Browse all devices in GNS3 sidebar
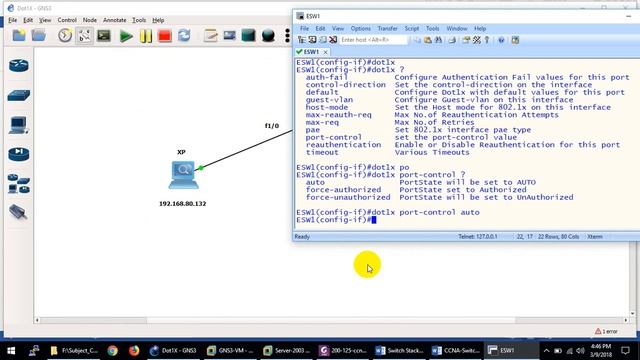The image size is (640, 360). tap(19, 184)
